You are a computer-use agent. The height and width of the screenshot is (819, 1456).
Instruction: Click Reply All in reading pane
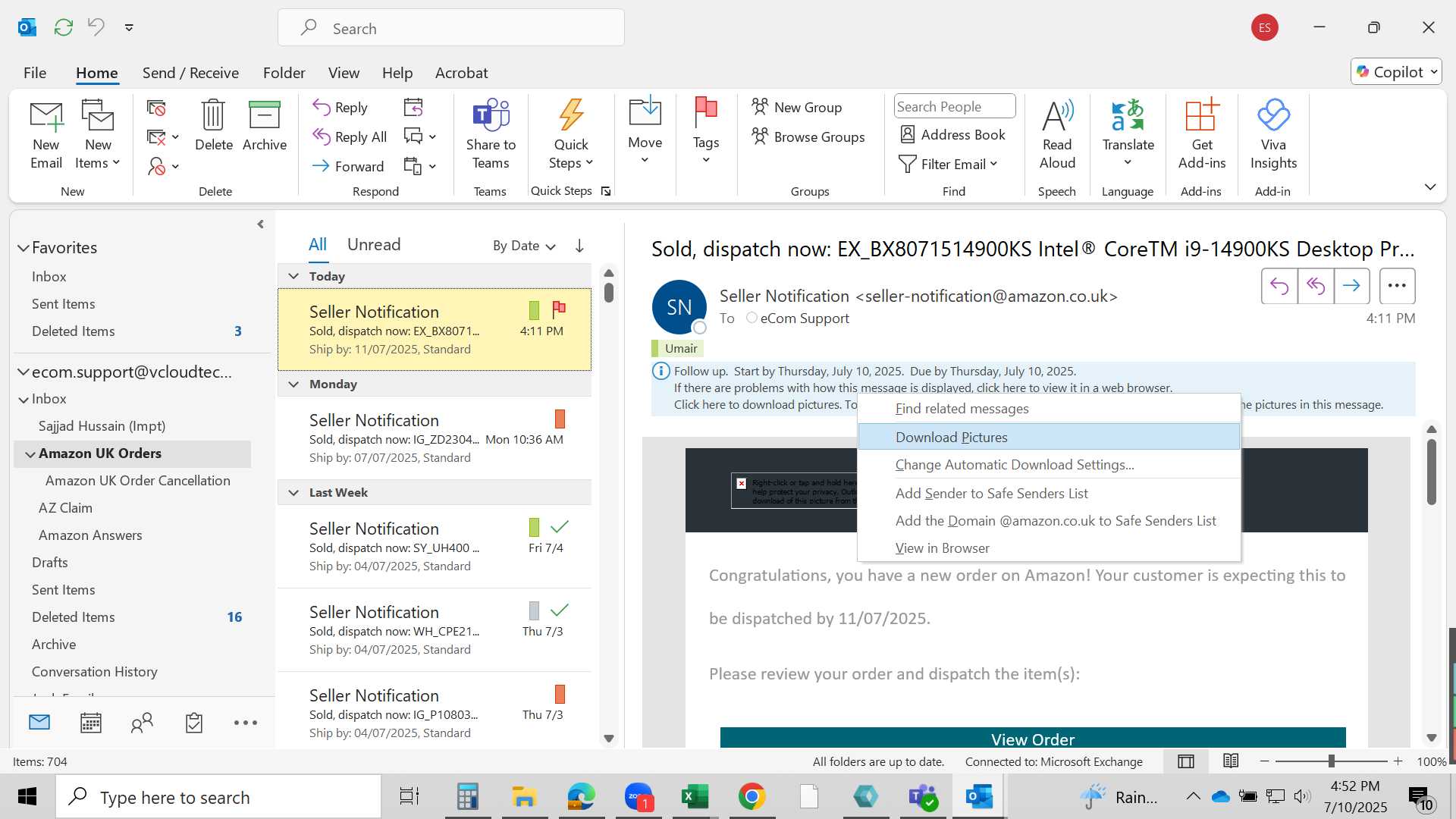click(1316, 286)
